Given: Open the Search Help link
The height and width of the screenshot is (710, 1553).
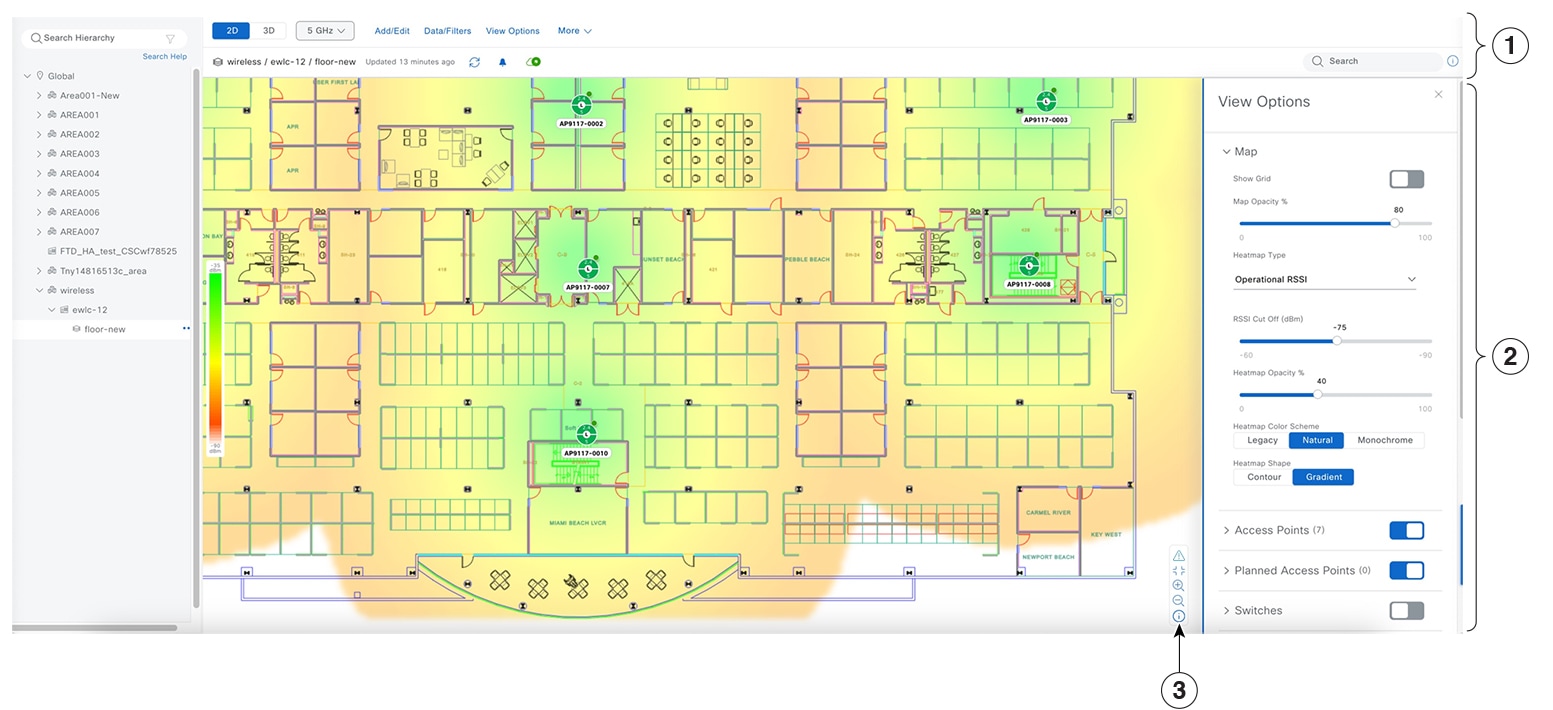Looking at the screenshot, I should point(164,56).
